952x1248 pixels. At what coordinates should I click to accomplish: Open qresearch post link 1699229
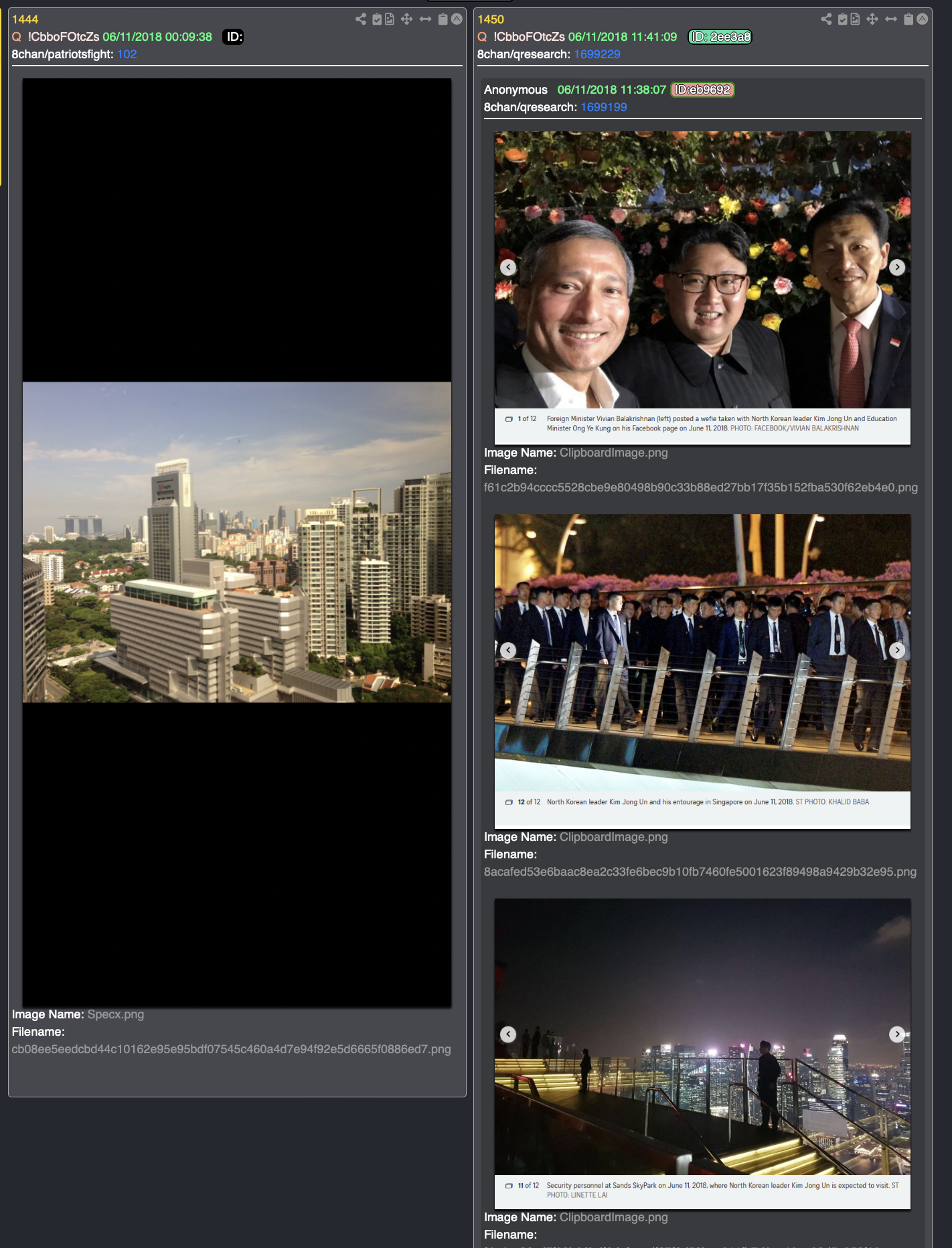[x=597, y=54]
